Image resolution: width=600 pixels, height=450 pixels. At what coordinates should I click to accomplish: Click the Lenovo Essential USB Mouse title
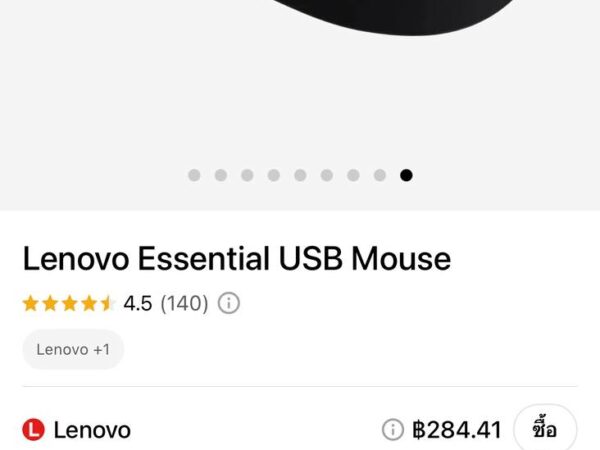click(x=237, y=259)
